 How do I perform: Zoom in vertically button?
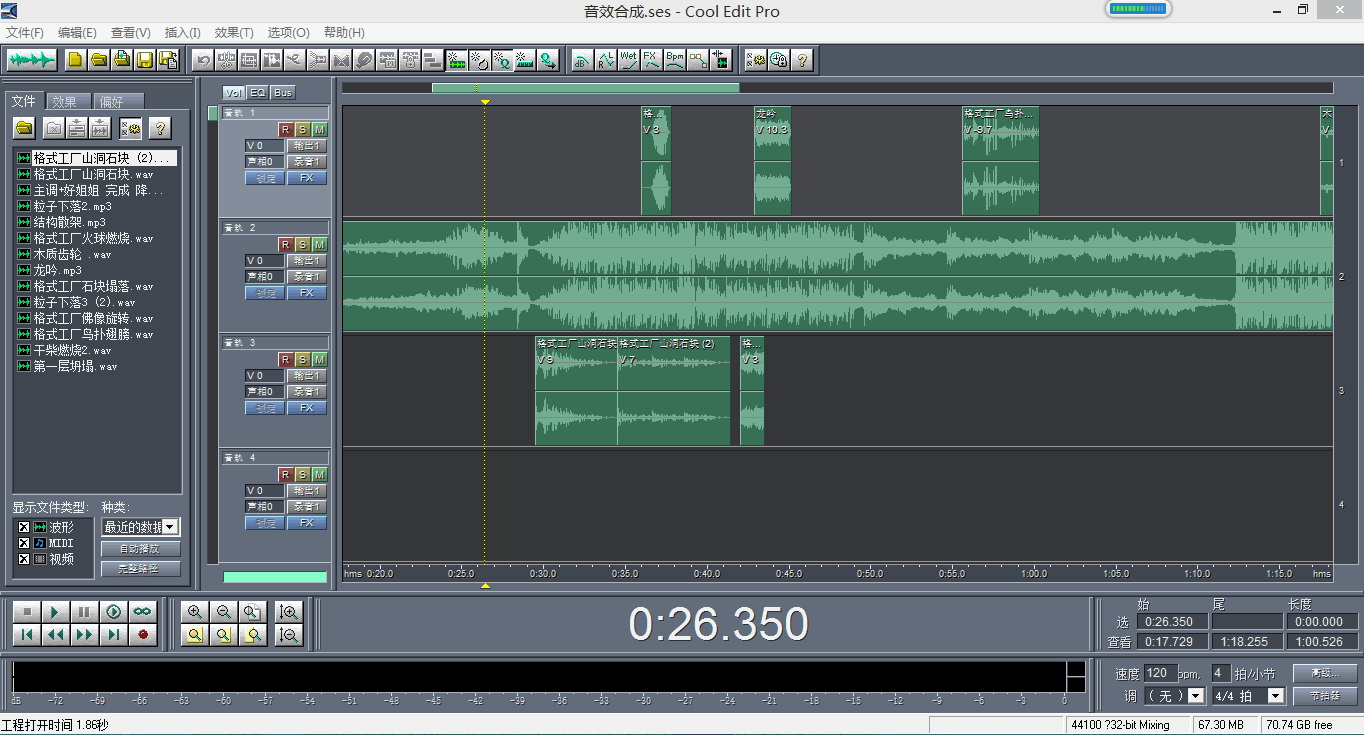click(x=289, y=612)
